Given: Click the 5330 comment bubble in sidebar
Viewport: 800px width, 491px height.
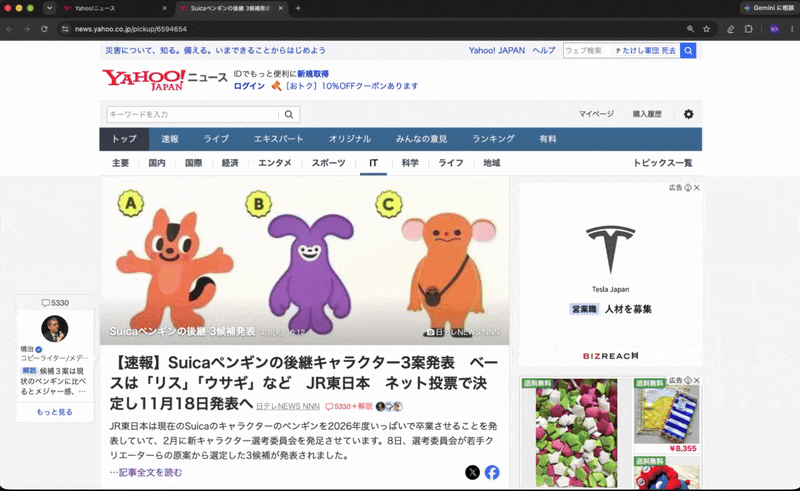Looking at the screenshot, I should [x=55, y=303].
